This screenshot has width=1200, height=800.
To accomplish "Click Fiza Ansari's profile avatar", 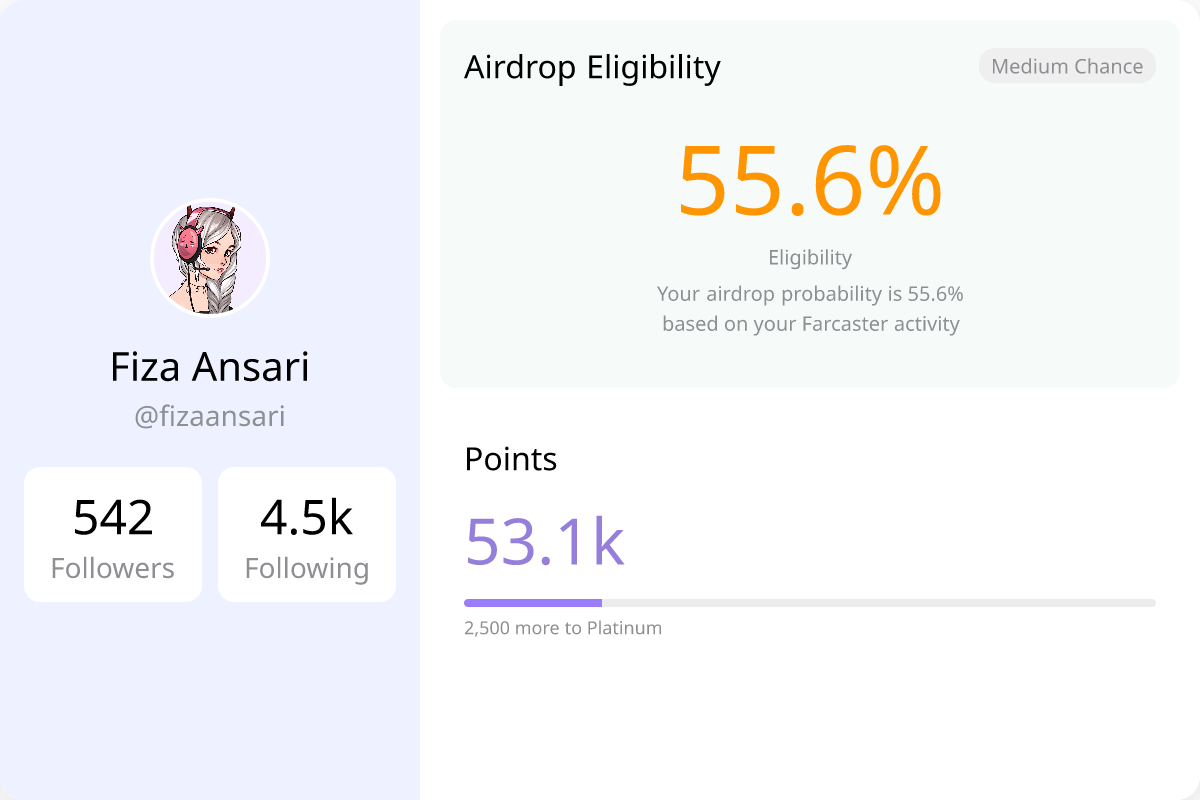I will point(210,258).
